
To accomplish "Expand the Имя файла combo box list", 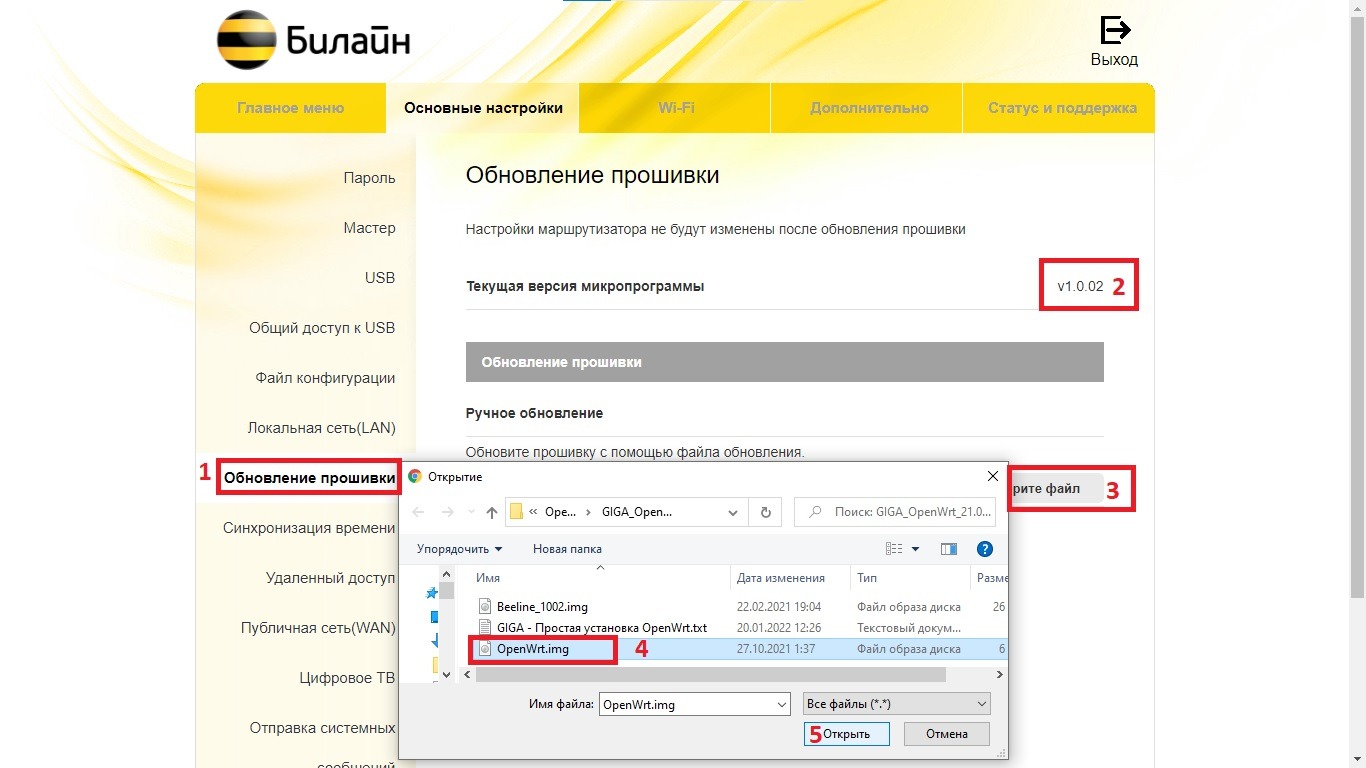I will (x=781, y=704).
